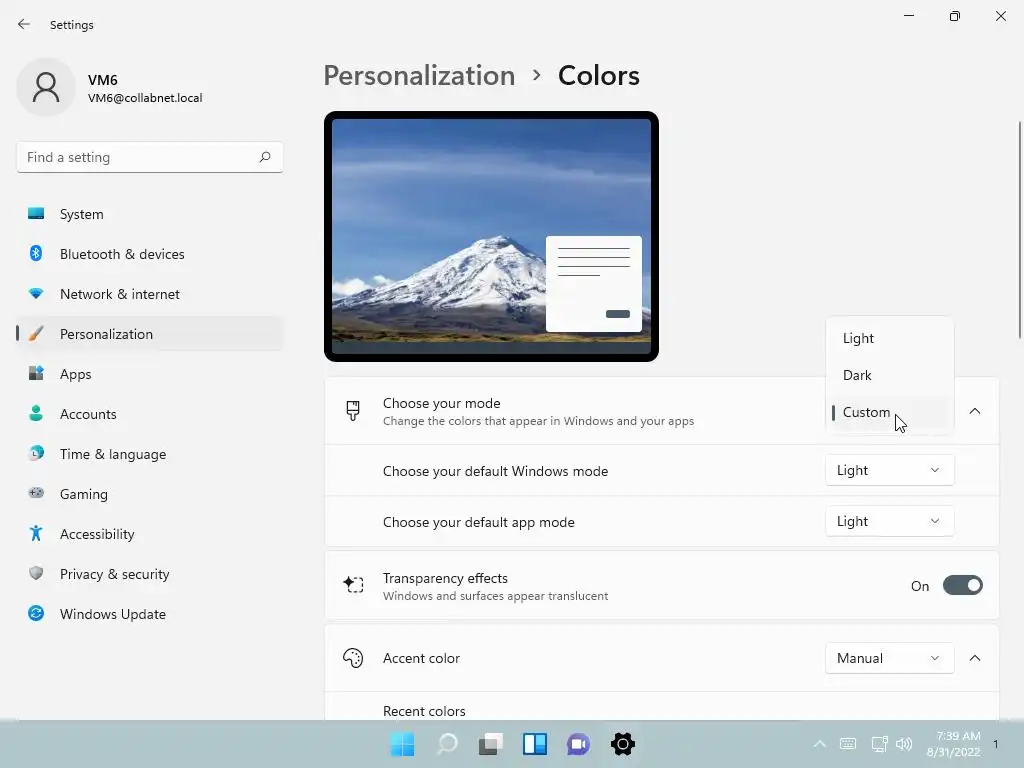Click the search magnifier in Find a setting
Screen dimensions: 1024x768
click(264, 157)
